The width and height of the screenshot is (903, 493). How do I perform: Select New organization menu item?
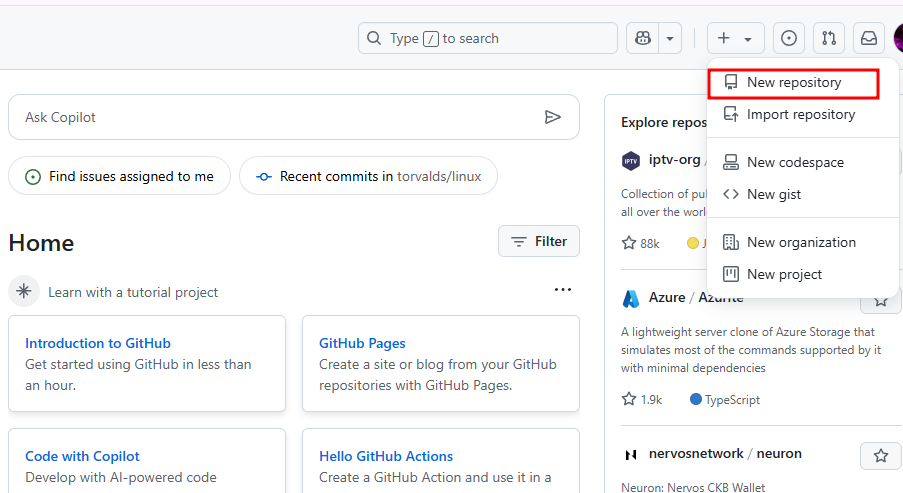(x=801, y=242)
